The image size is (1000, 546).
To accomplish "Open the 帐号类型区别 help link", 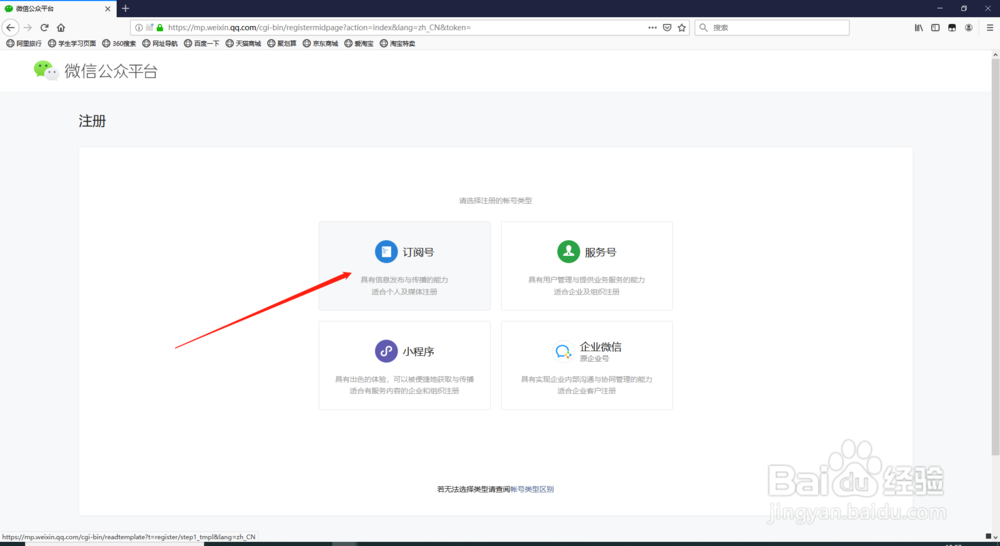I will tap(532, 489).
